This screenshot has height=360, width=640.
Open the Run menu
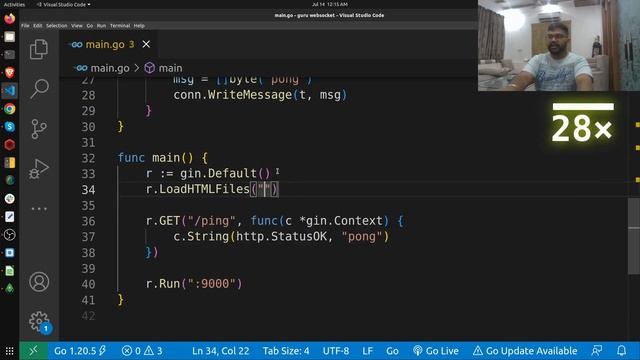[101, 26]
